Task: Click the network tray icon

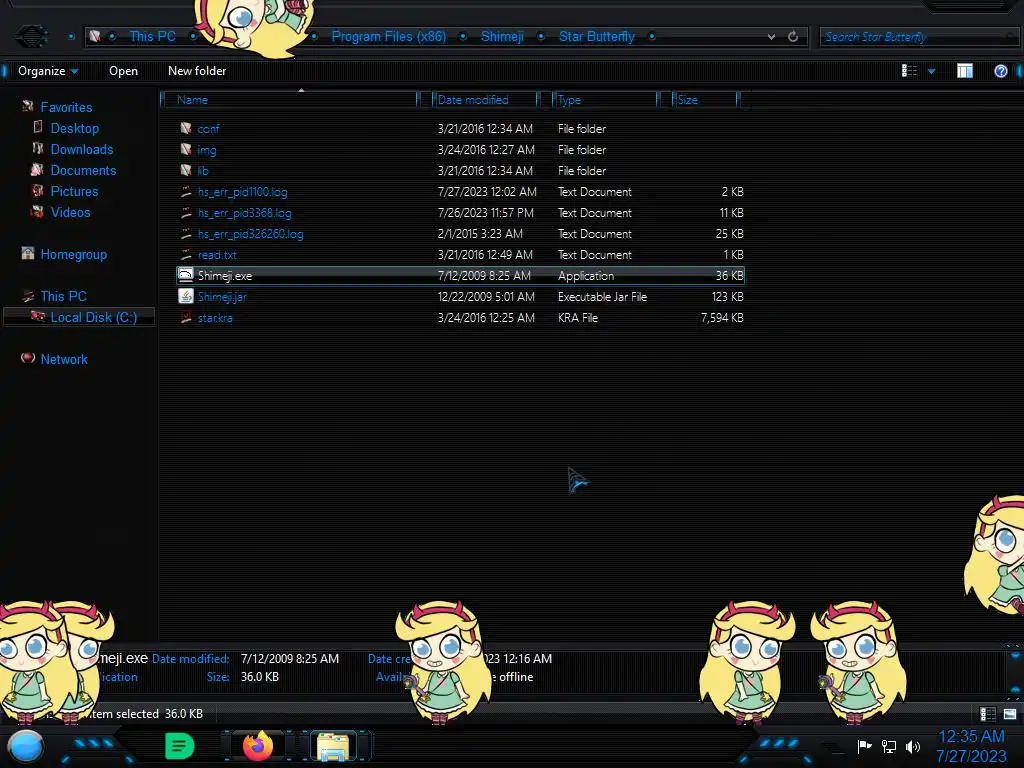Action: [888, 746]
